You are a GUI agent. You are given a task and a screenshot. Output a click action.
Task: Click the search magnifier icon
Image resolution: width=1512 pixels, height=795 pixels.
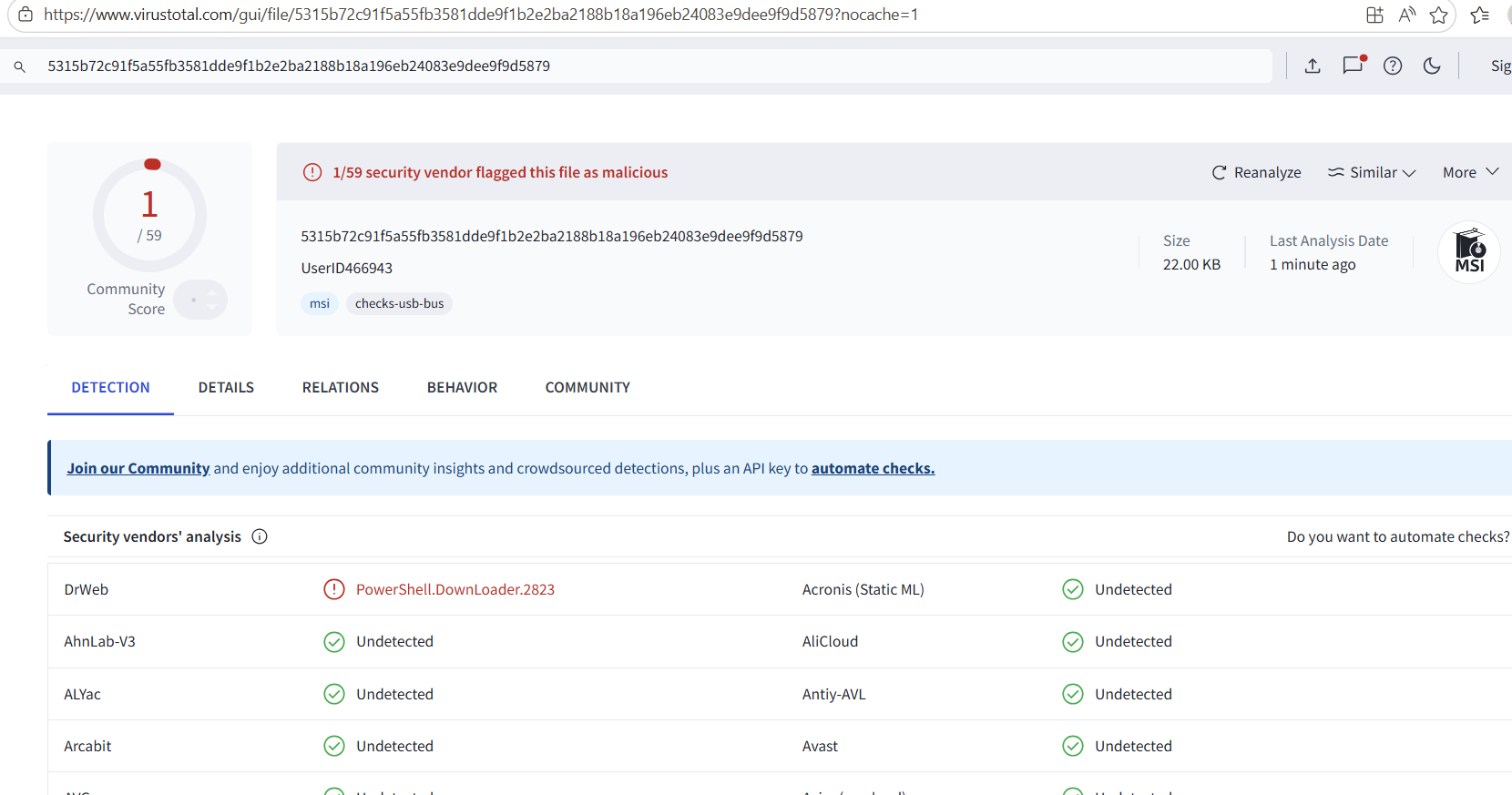(x=19, y=66)
